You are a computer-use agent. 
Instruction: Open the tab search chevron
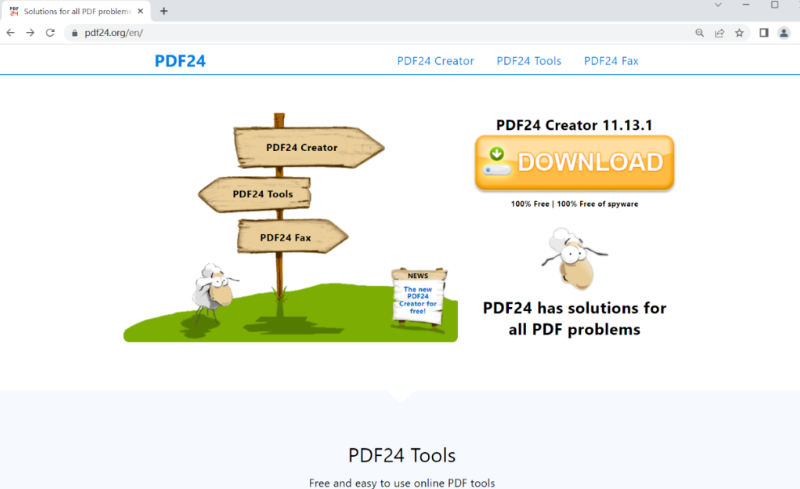[718, 5]
